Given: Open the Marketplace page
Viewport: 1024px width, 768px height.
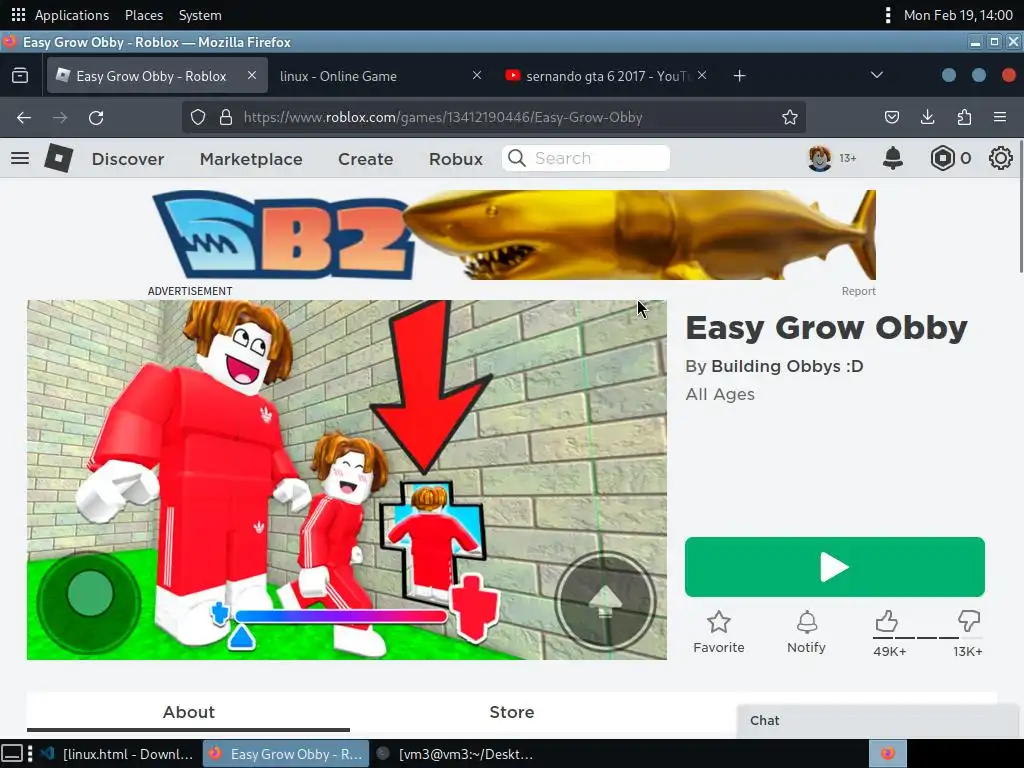Looking at the screenshot, I should tap(251, 159).
